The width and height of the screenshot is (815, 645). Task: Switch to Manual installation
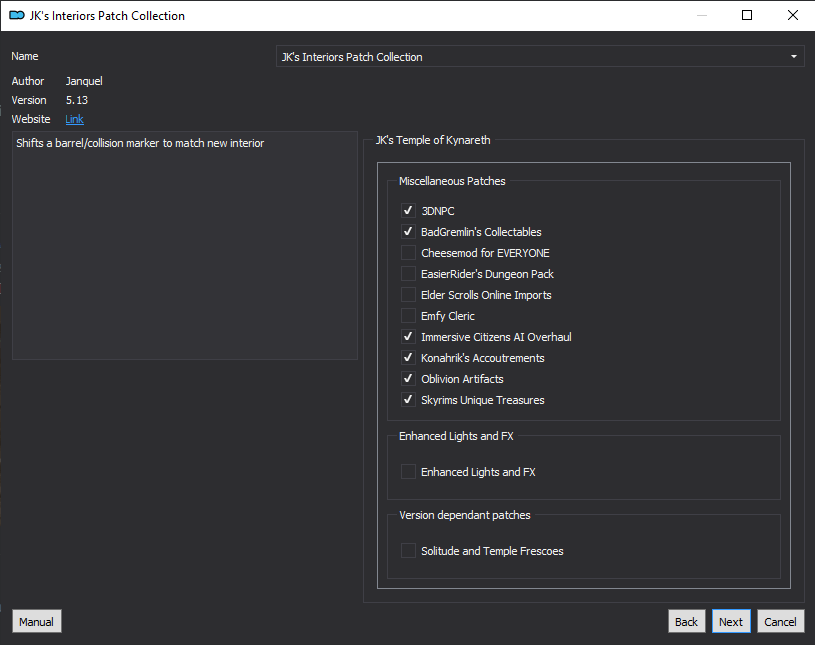36,622
